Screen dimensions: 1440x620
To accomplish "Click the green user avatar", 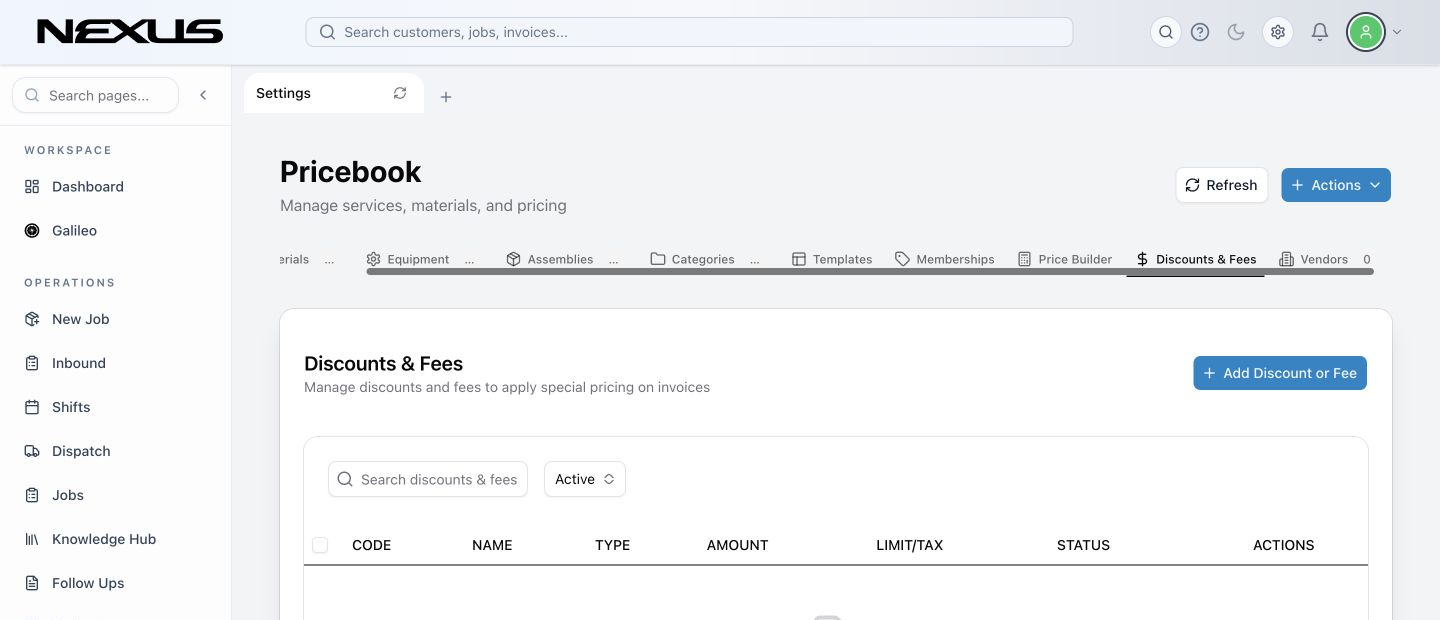I will click(1365, 32).
